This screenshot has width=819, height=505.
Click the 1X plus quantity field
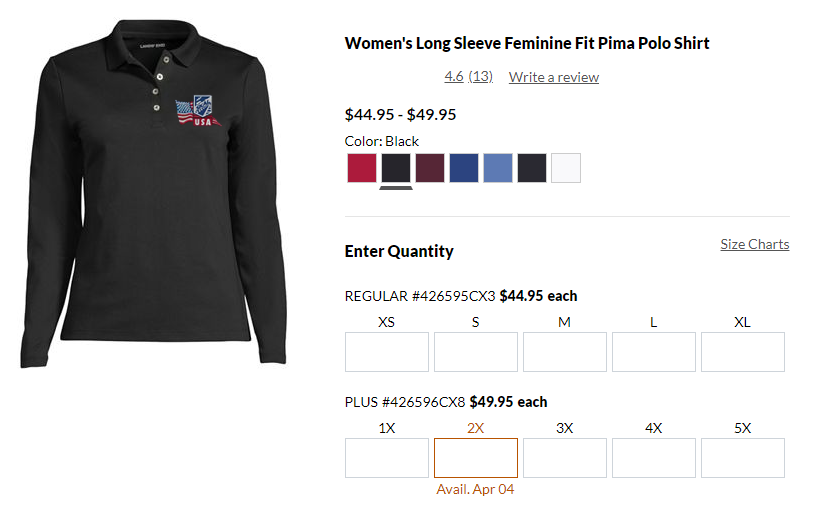387,458
